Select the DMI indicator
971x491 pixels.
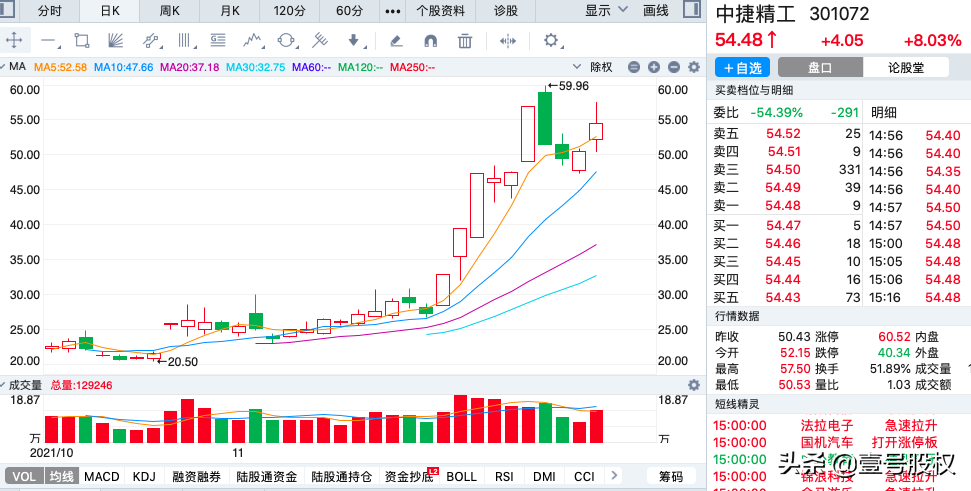(544, 476)
